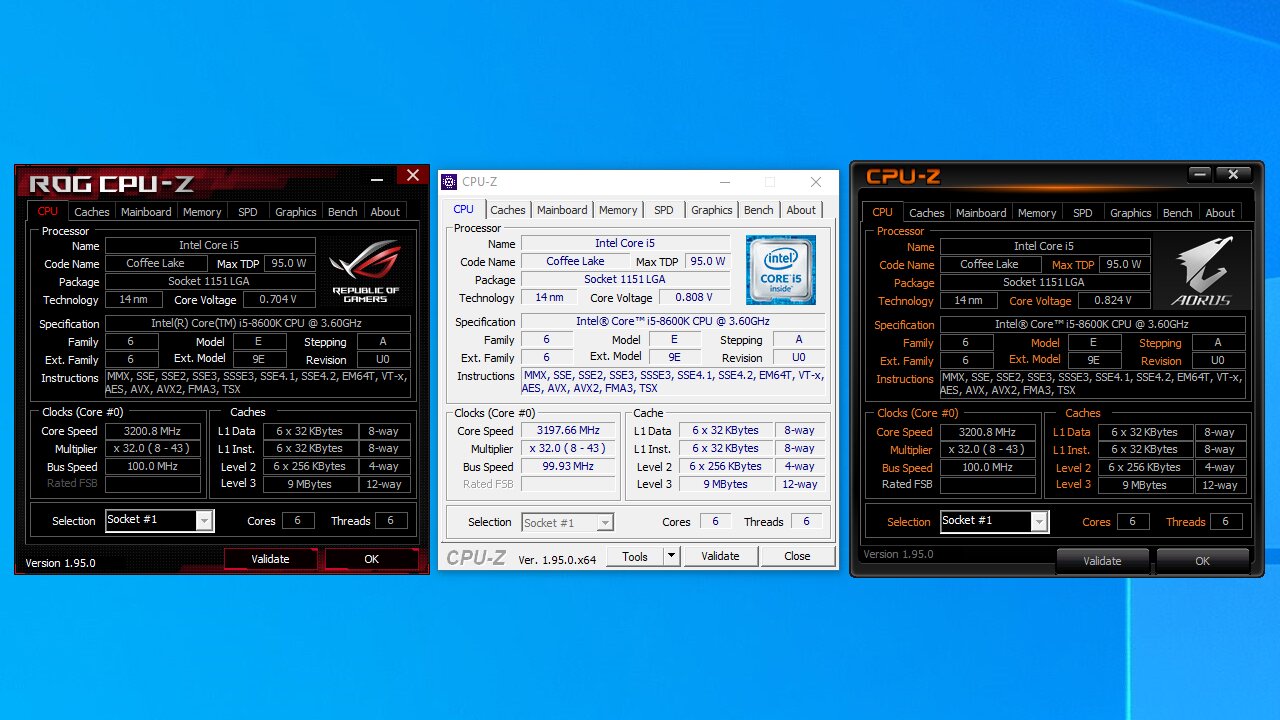Click Threads field in AORUS CPU-Z
Screen dimensions: 1280x720
[x=1226, y=522]
